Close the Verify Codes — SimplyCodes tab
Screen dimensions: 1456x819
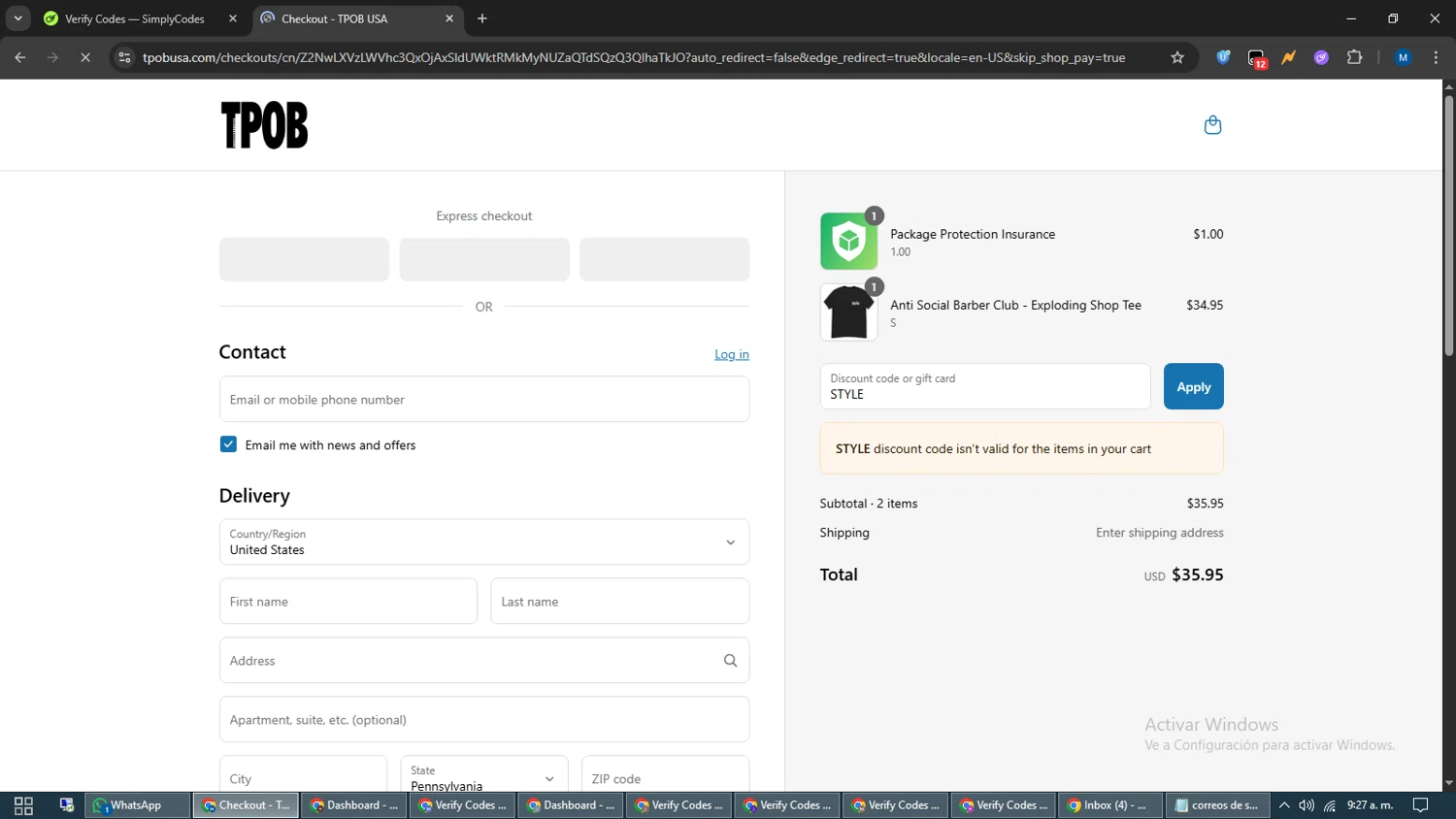pyautogui.click(x=233, y=18)
